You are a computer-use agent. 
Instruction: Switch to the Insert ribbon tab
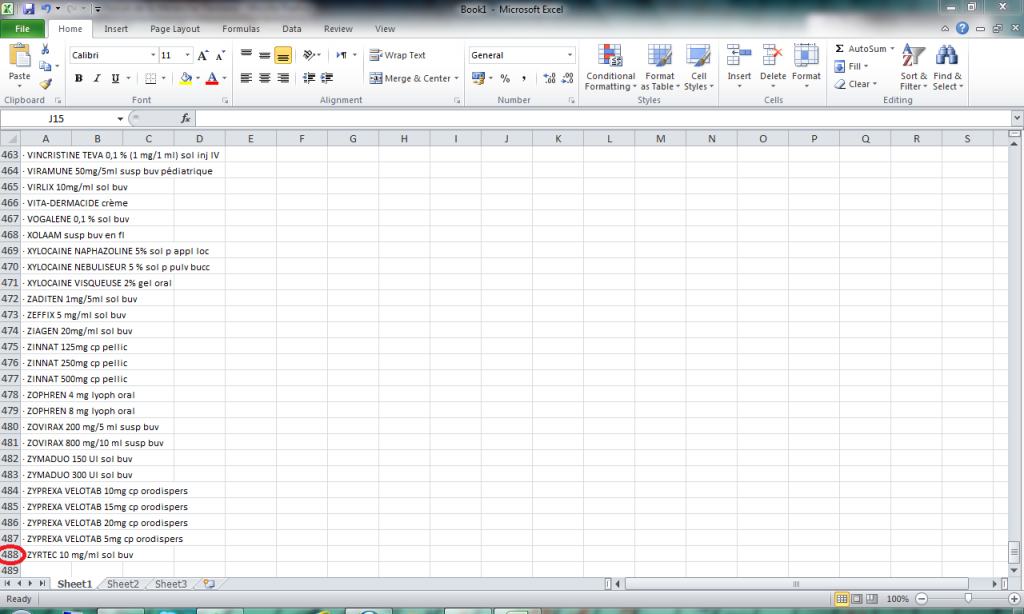tap(116, 29)
